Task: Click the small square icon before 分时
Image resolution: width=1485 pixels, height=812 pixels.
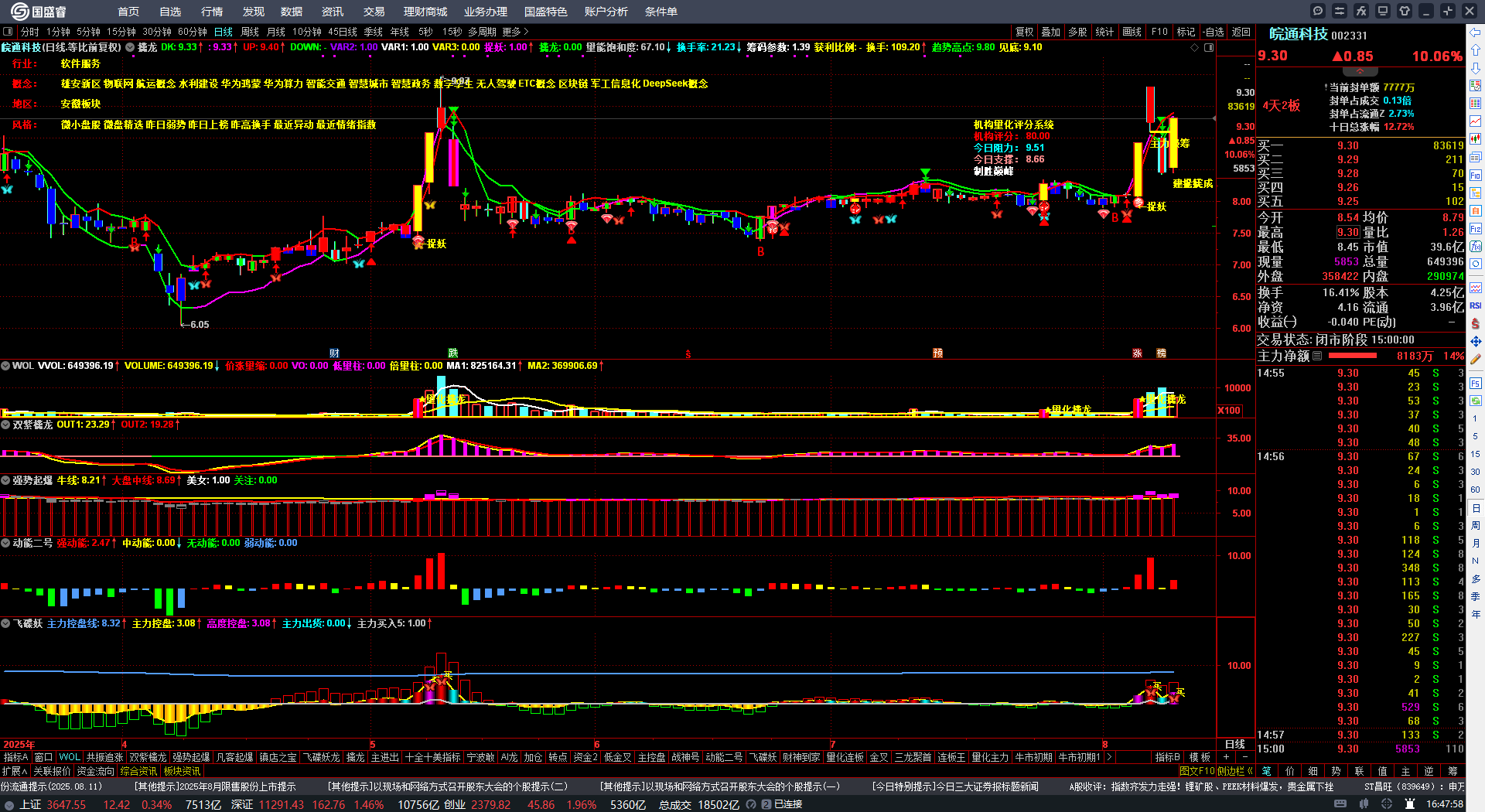Action: pos(9,32)
